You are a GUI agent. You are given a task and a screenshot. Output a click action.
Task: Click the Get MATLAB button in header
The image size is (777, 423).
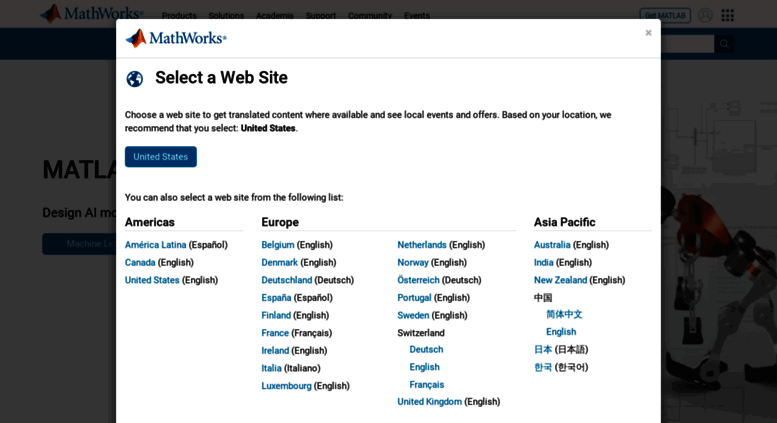click(x=665, y=15)
